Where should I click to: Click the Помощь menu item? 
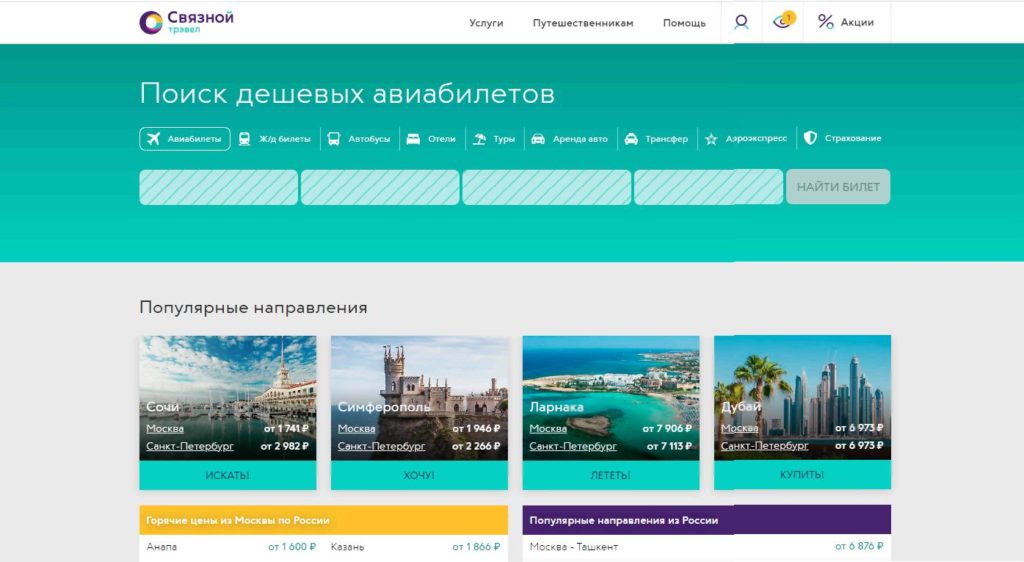pos(684,23)
